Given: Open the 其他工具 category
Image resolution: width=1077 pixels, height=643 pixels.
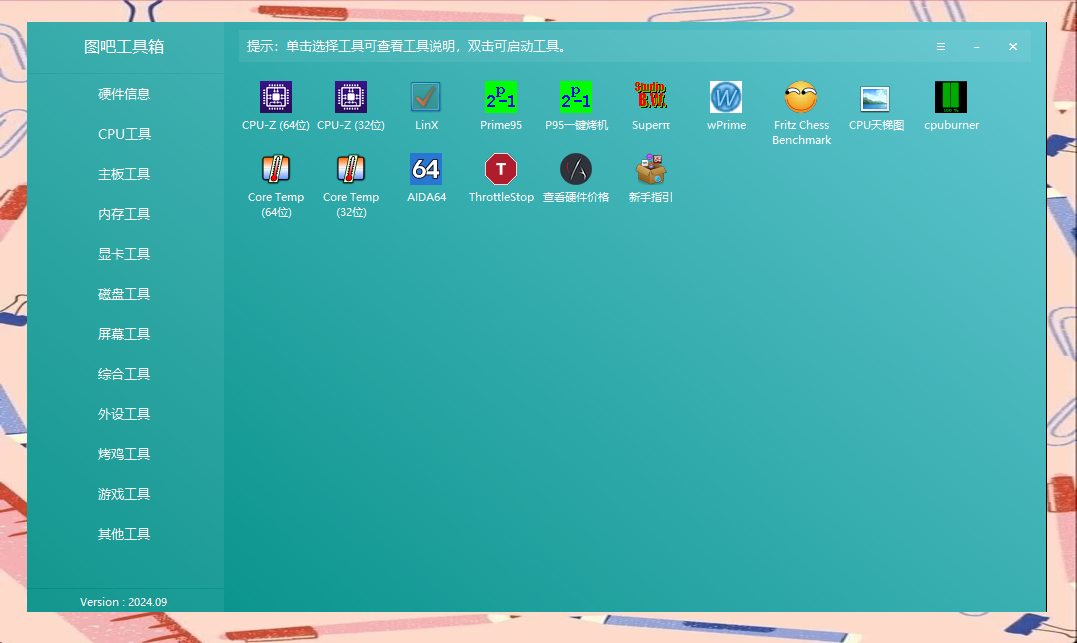Looking at the screenshot, I should [124, 534].
